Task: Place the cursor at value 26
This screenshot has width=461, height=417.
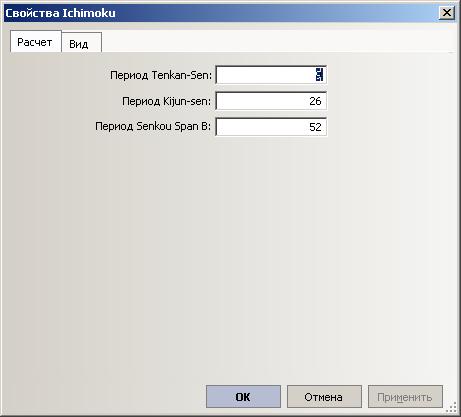Action: tap(315, 101)
